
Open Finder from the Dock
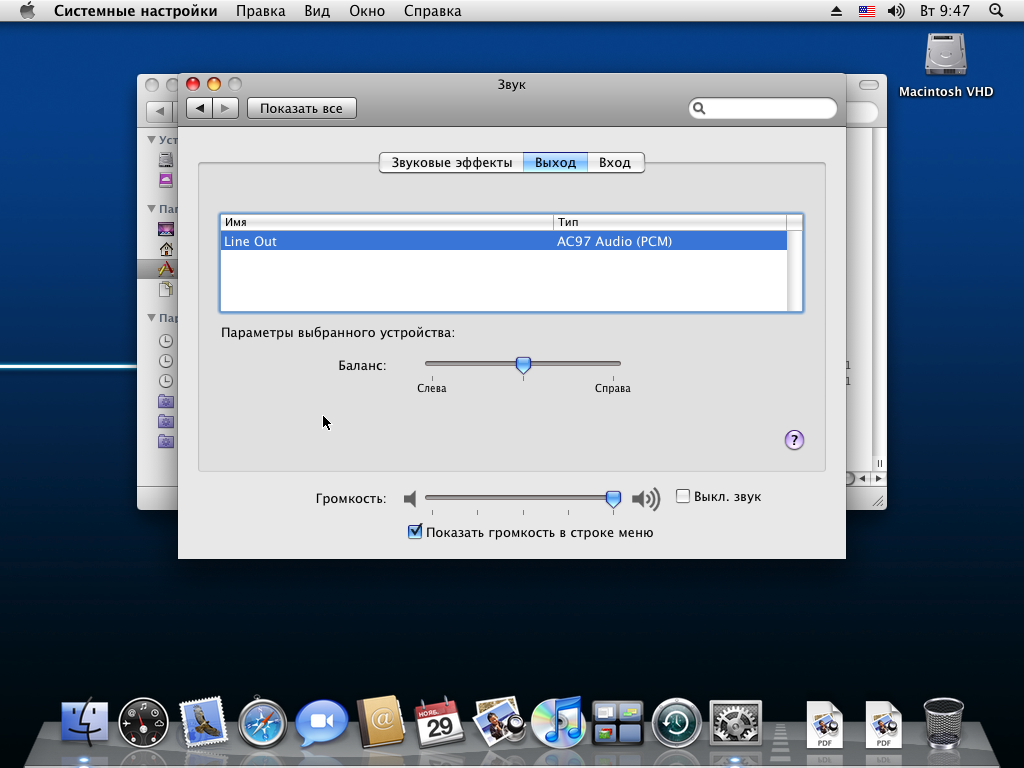click(86, 721)
